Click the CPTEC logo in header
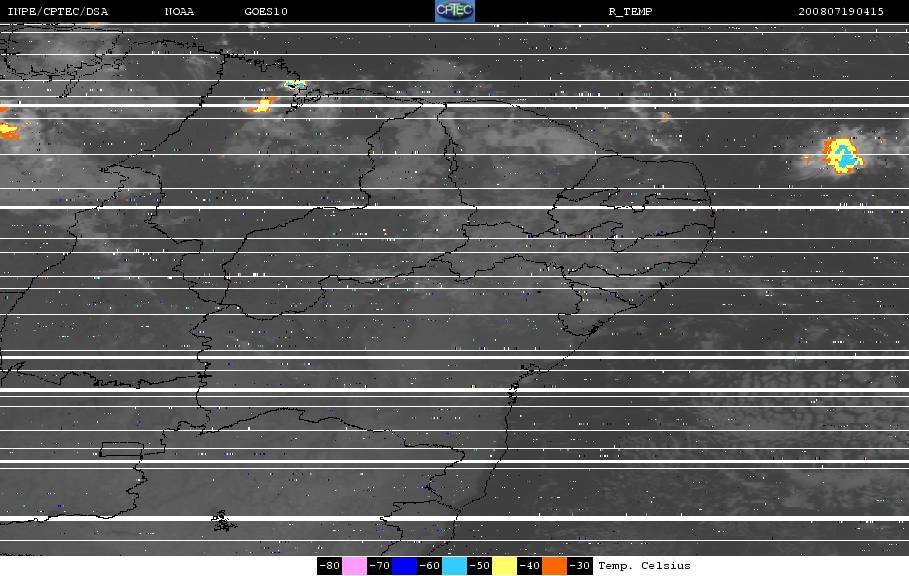This screenshot has width=909, height=576. pos(454,11)
